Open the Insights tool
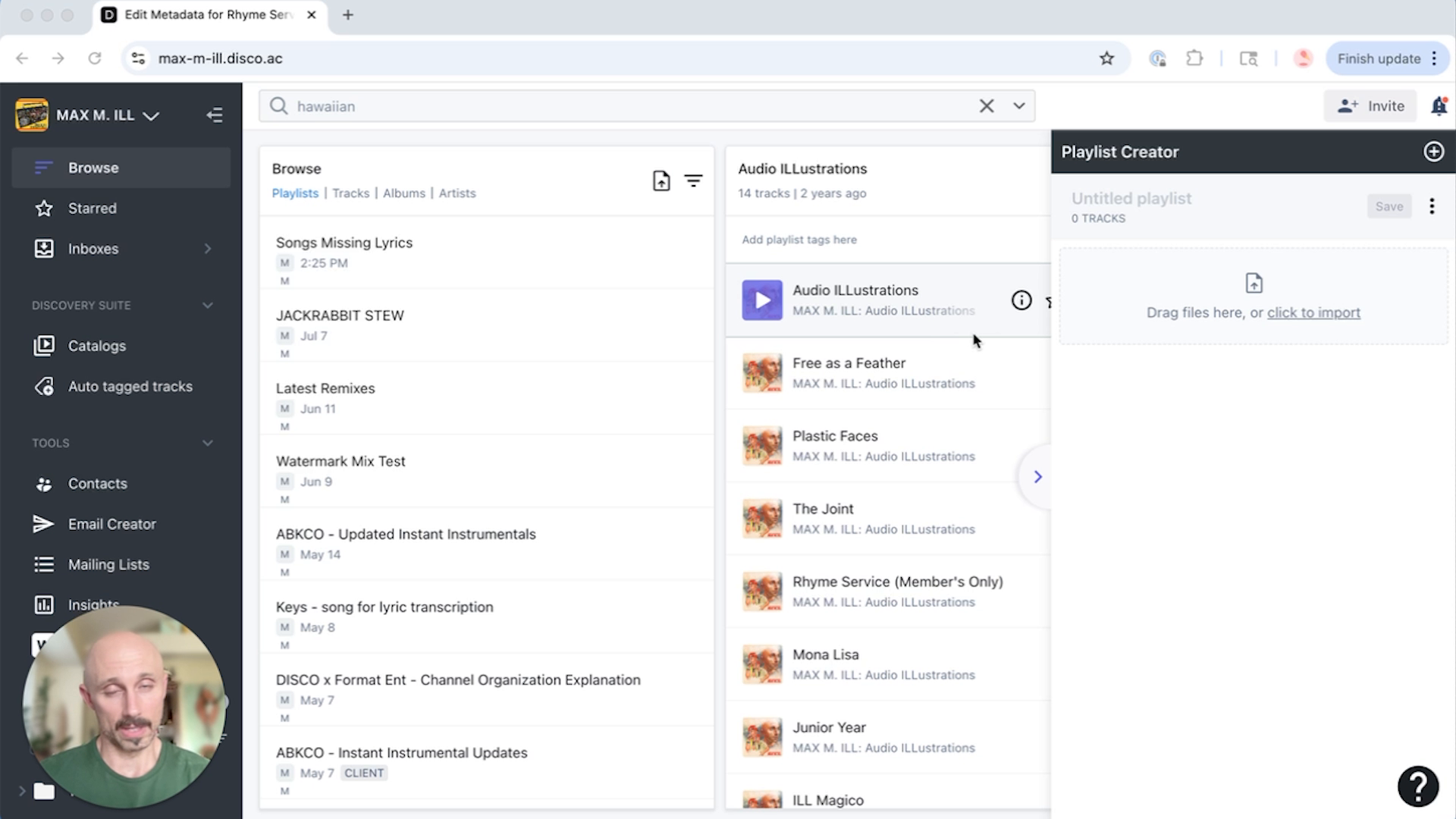1456x819 pixels. [93, 604]
